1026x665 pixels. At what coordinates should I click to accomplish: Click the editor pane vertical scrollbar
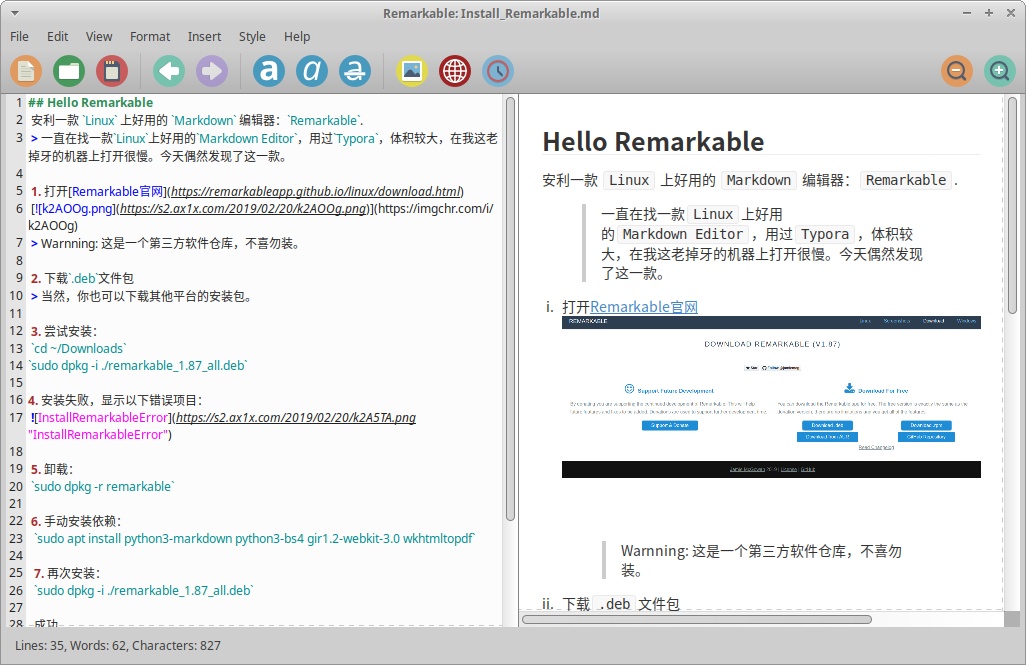[510, 310]
